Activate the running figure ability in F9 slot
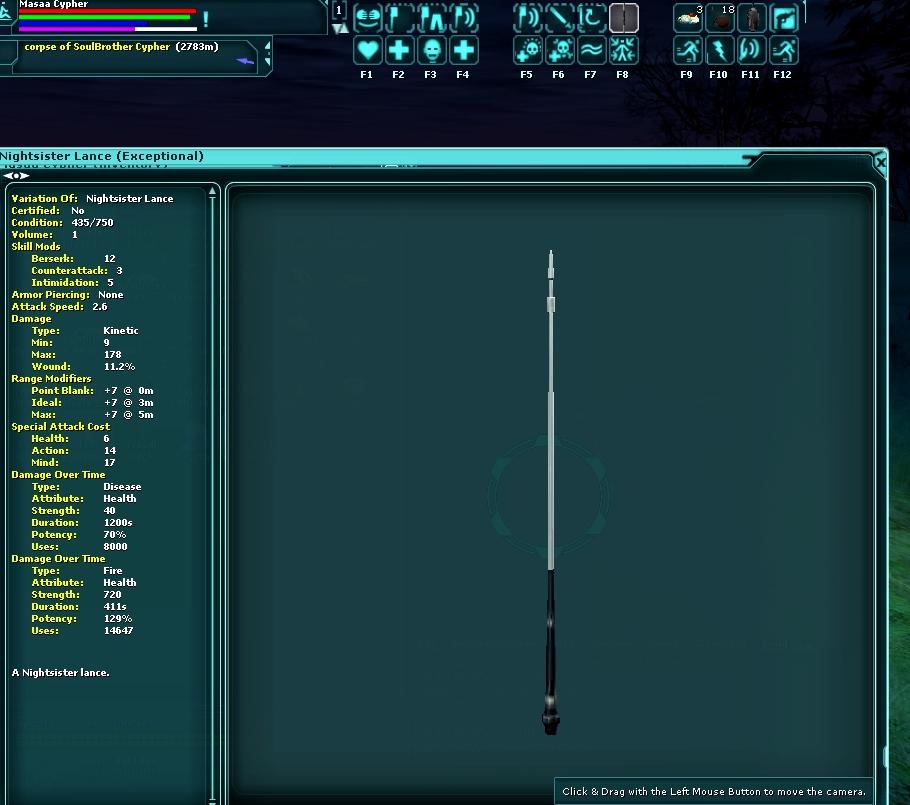Image resolution: width=910 pixels, height=805 pixels. coord(688,50)
